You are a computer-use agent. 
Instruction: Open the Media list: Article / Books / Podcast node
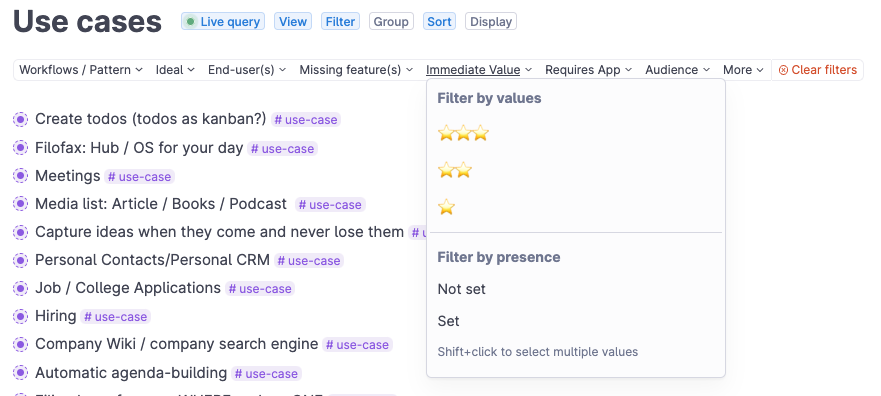(161, 204)
